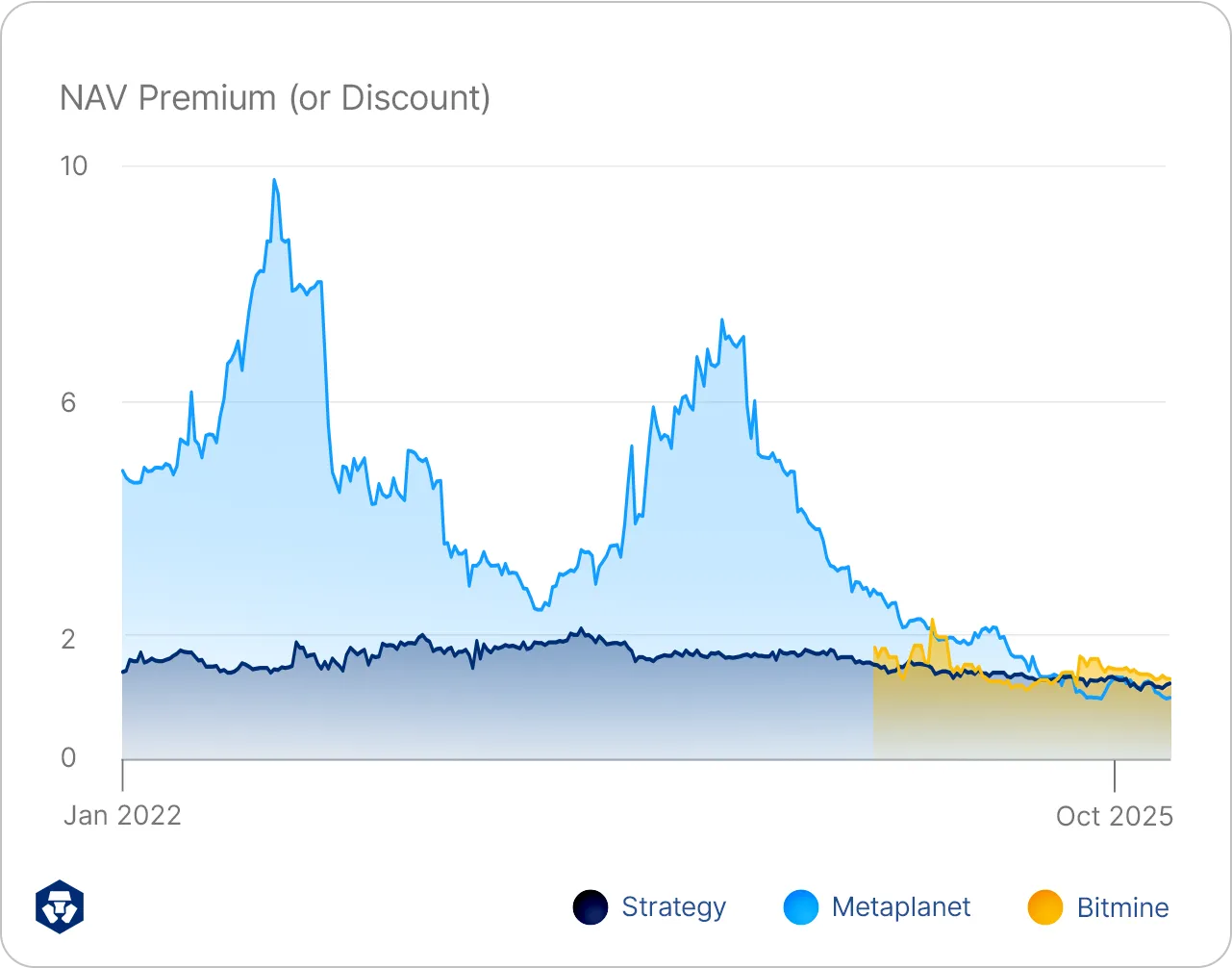Screen dimensions: 1232x968
Task: Click the Oct 2025 tick mark on axis
Action: click(1115, 774)
